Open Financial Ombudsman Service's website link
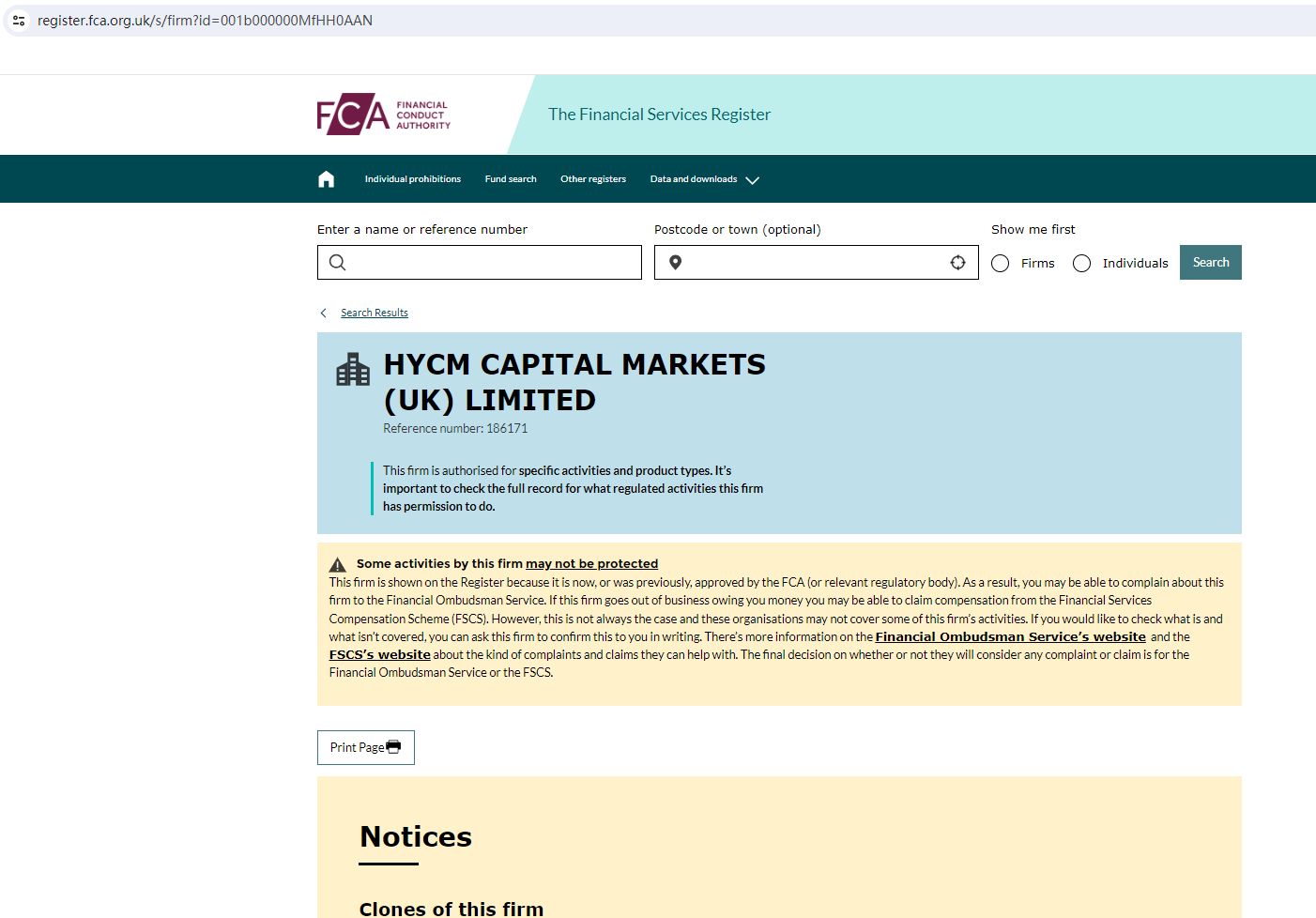Image resolution: width=1316 pixels, height=918 pixels. pos(1010,637)
